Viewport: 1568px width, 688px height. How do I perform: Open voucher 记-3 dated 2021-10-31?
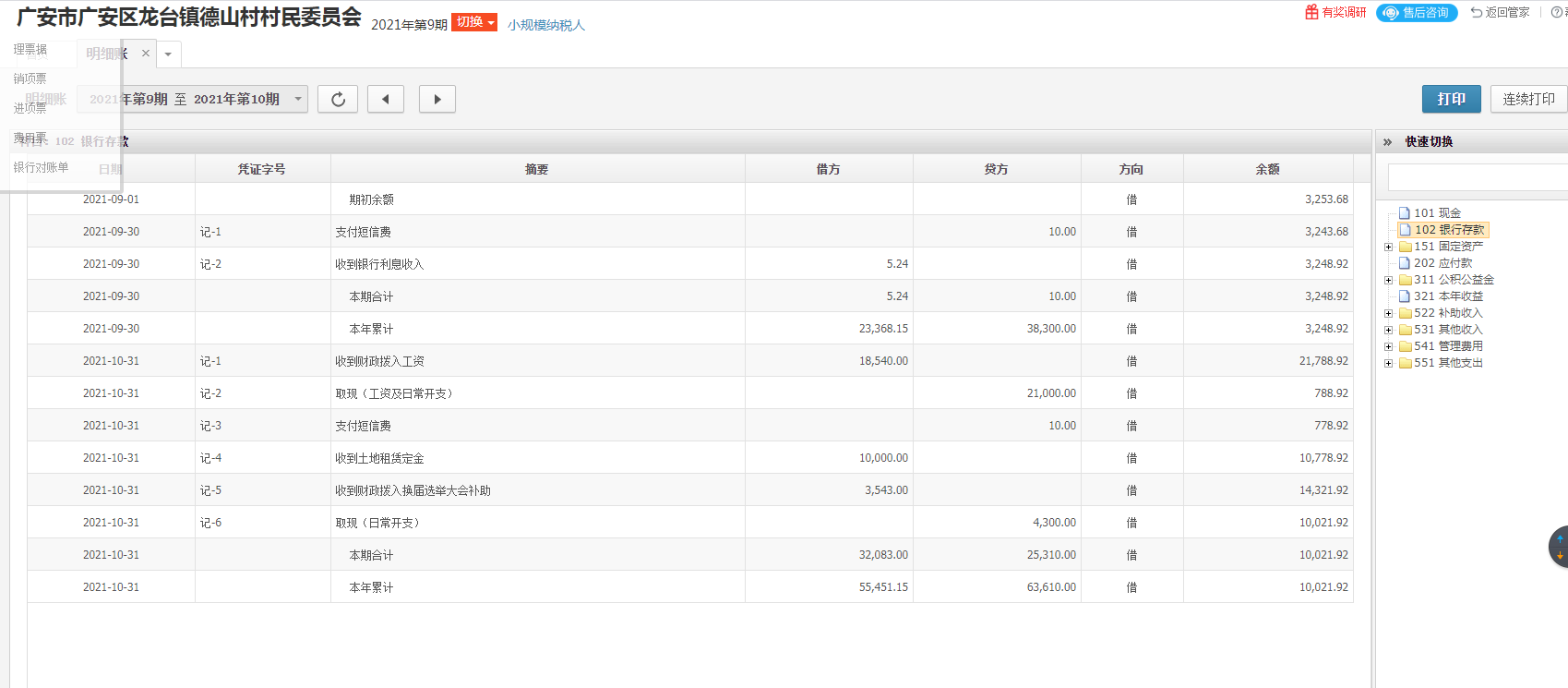click(x=210, y=426)
